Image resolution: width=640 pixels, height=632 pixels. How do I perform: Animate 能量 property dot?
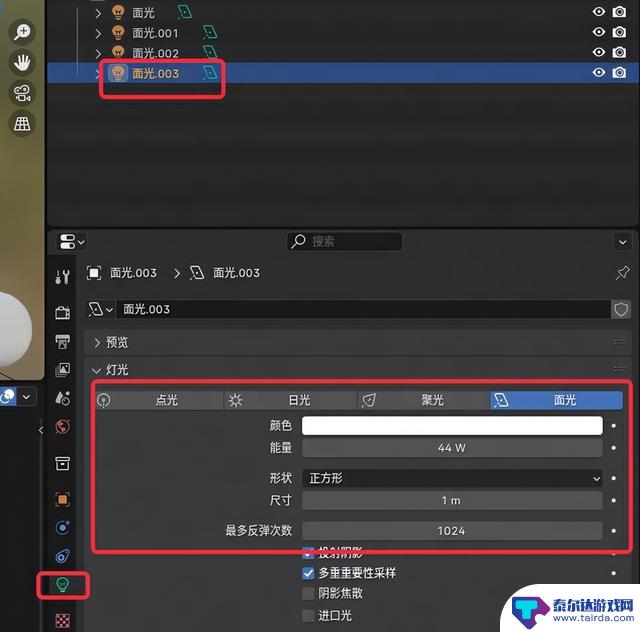(613, 448)
